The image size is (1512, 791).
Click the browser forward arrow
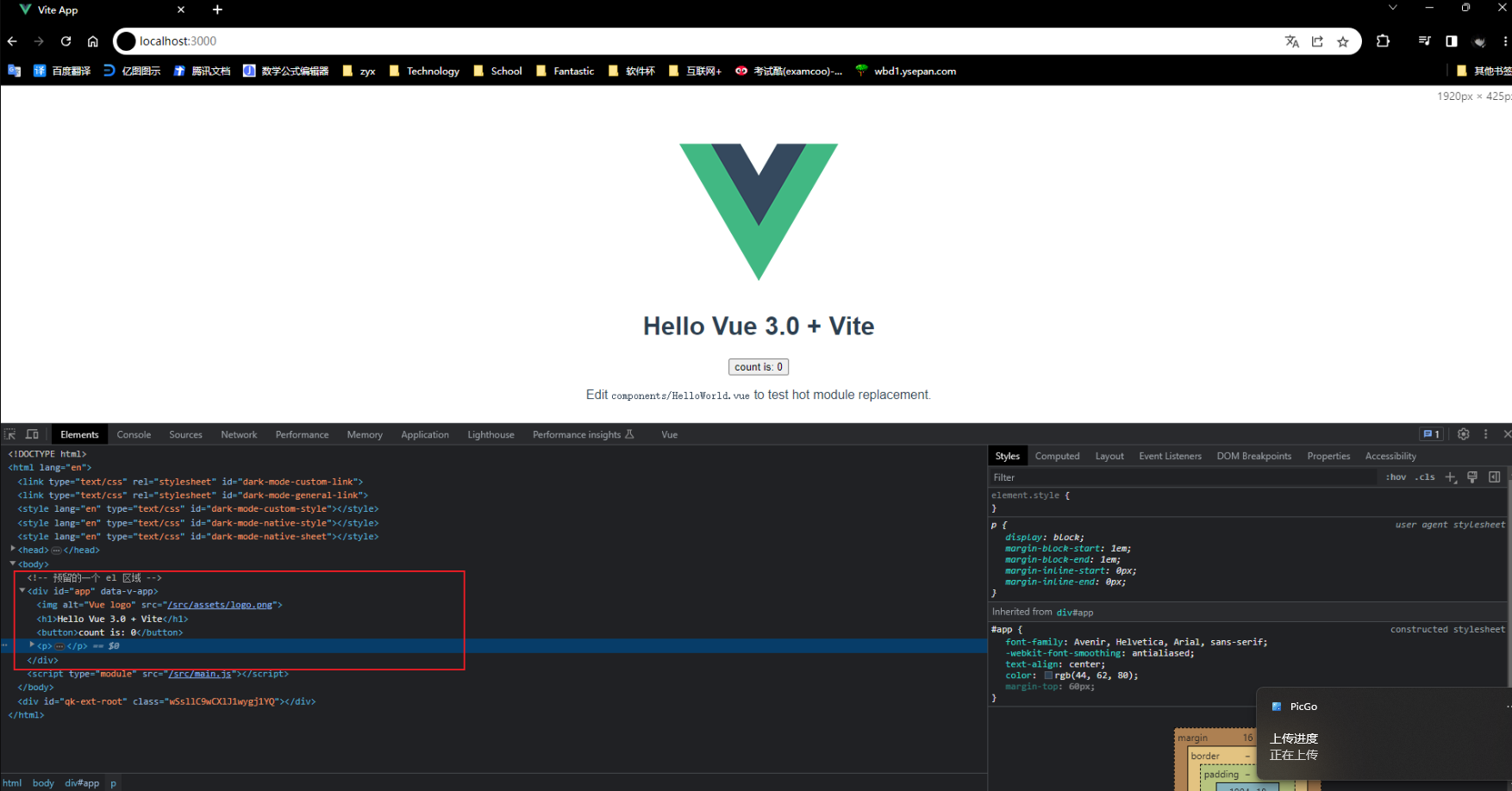click(39, 41)
